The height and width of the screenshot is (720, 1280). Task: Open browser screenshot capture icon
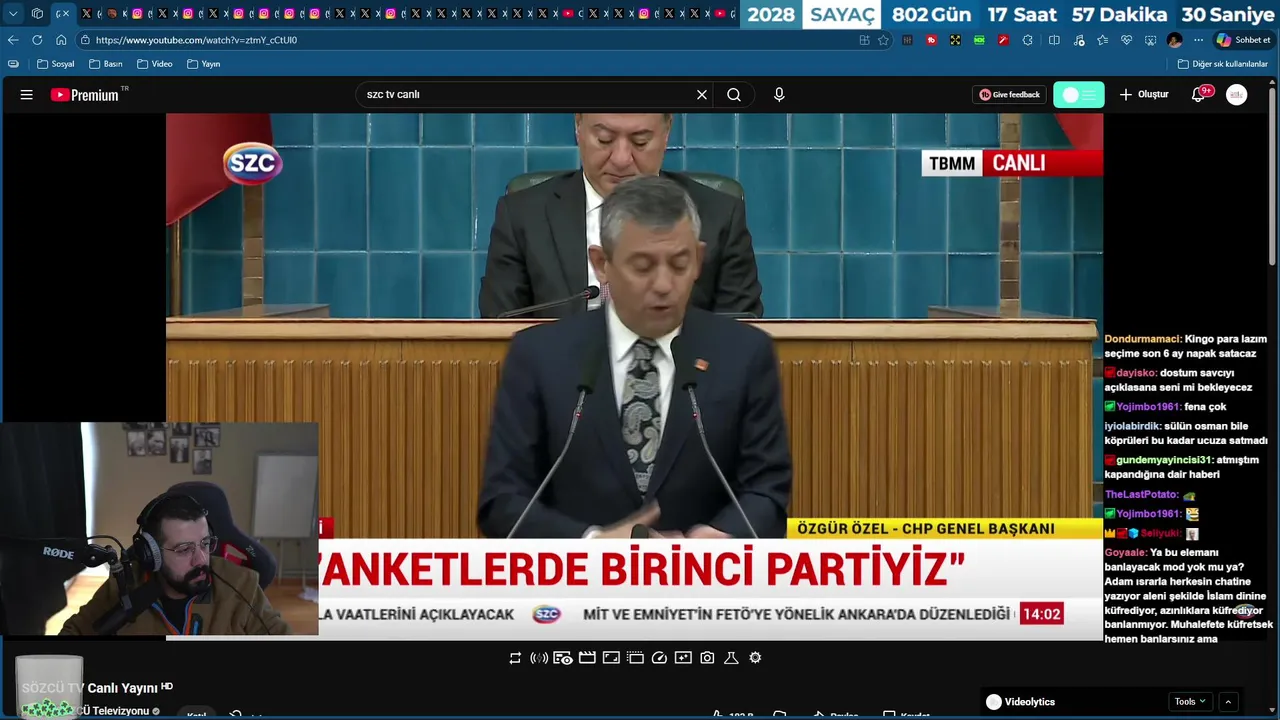click(1151, 40)
